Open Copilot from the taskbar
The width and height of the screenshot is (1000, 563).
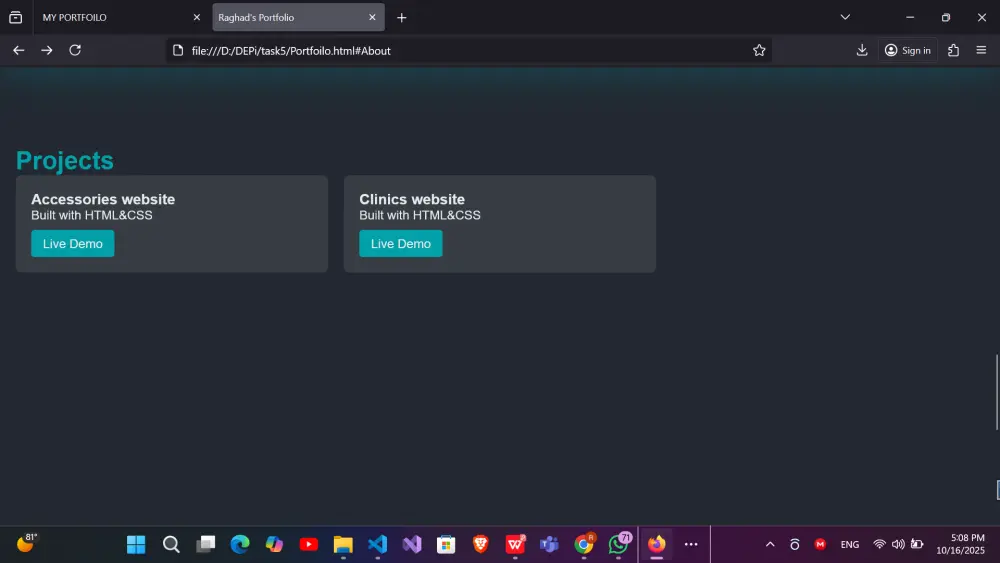(x=274, y=545)
